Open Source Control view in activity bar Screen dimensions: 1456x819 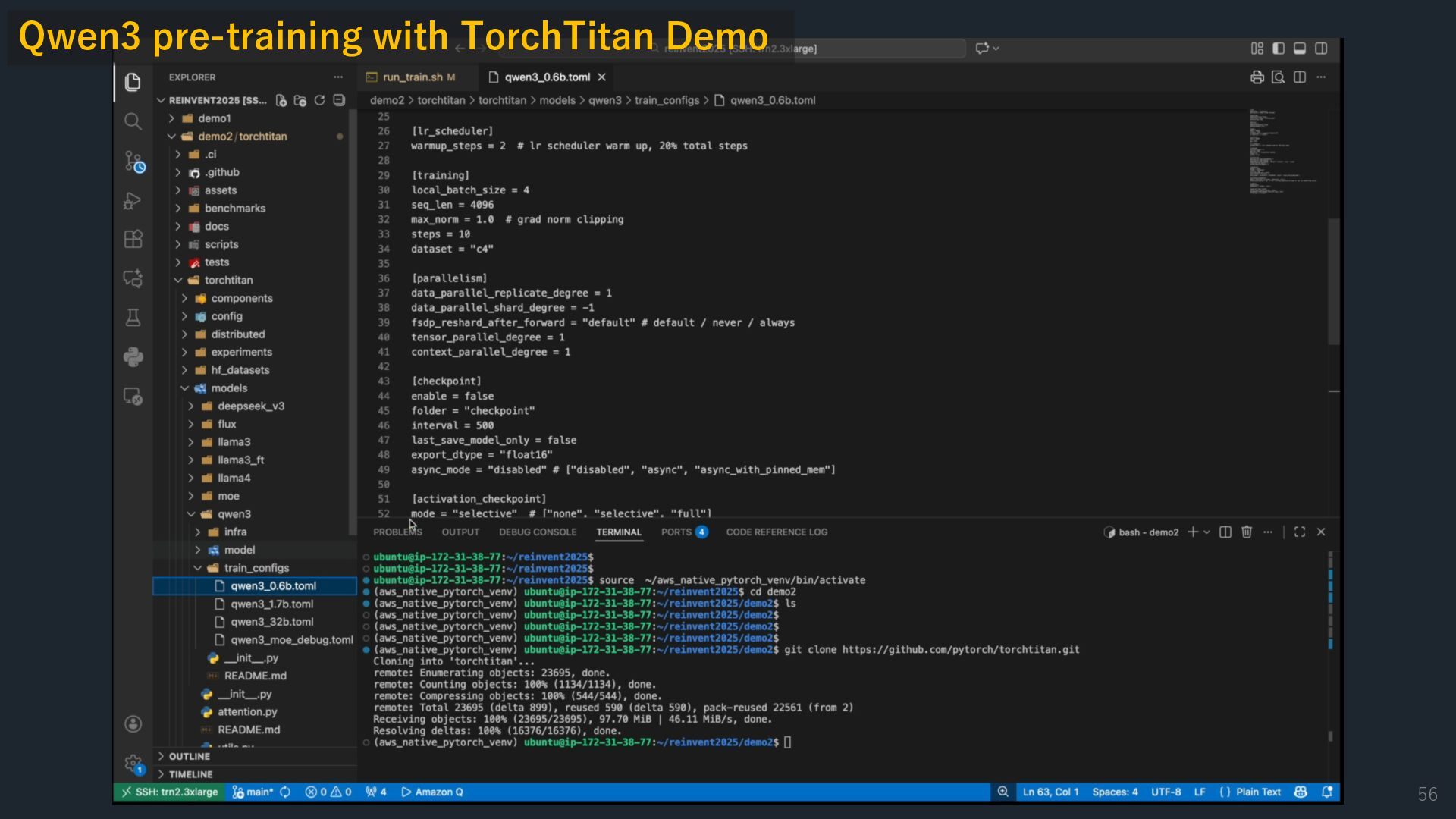(x=133, y=162)
